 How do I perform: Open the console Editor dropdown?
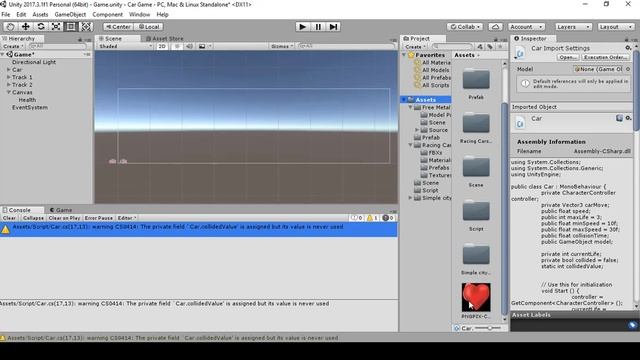point(127,218)
